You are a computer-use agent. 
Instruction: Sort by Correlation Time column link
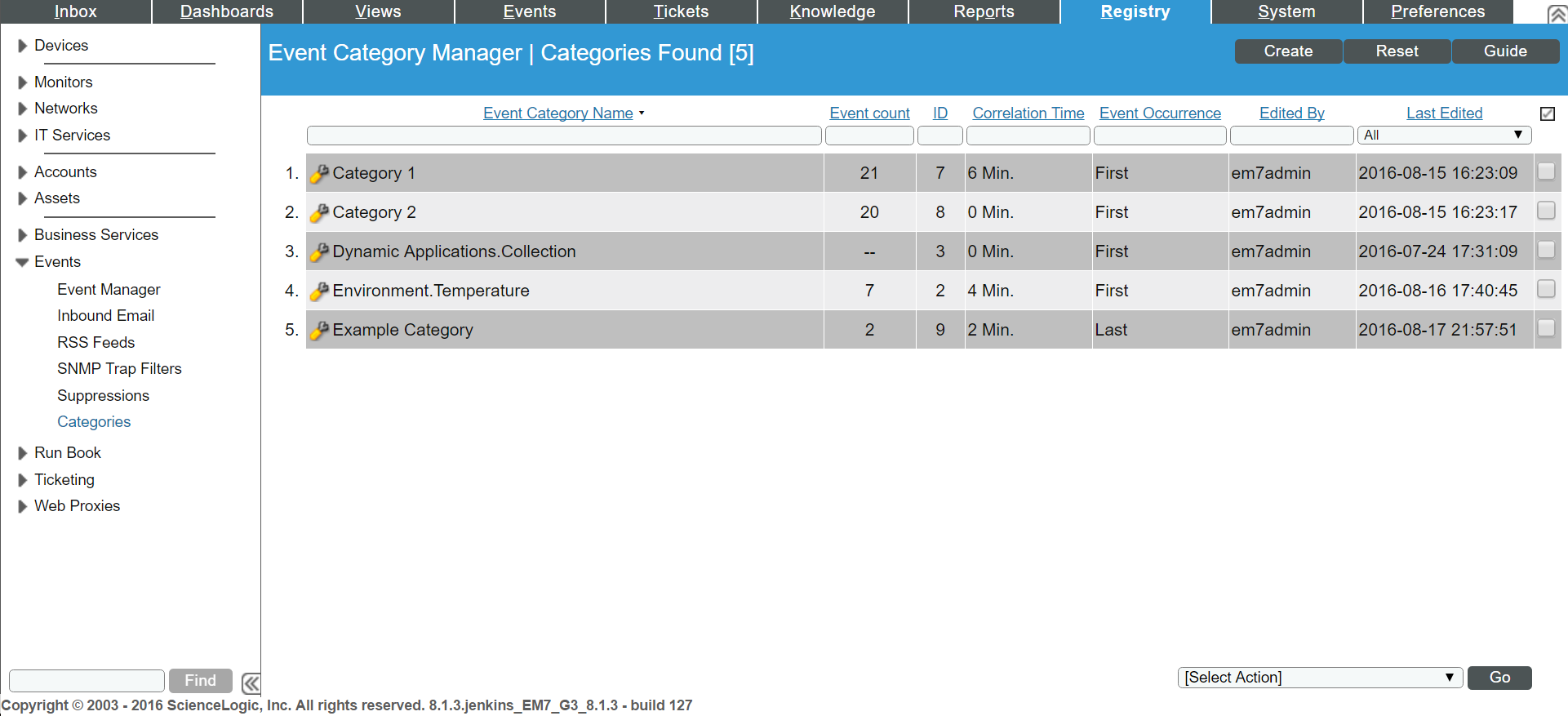point(1028,113)
